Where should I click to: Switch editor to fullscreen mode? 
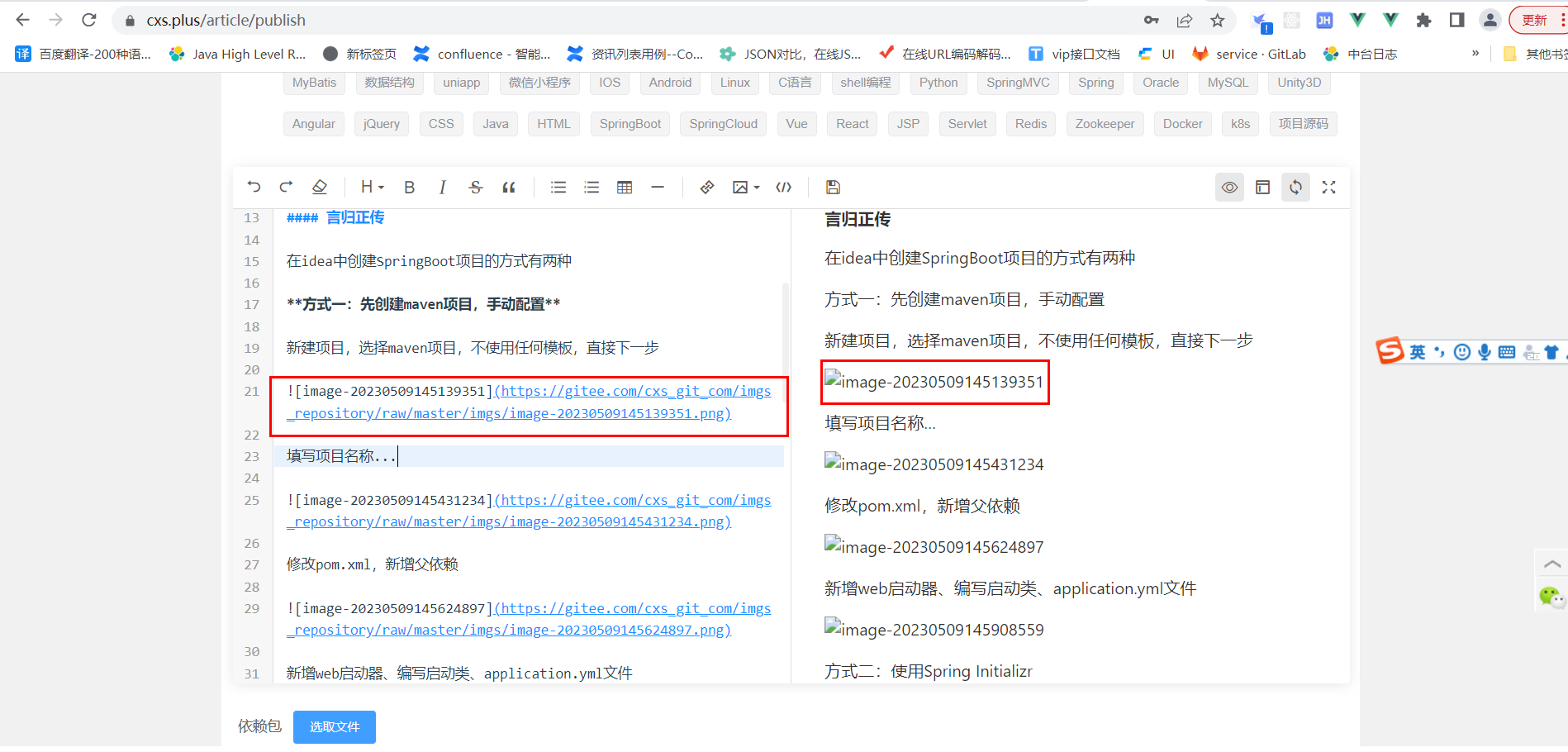(1328, 188)
